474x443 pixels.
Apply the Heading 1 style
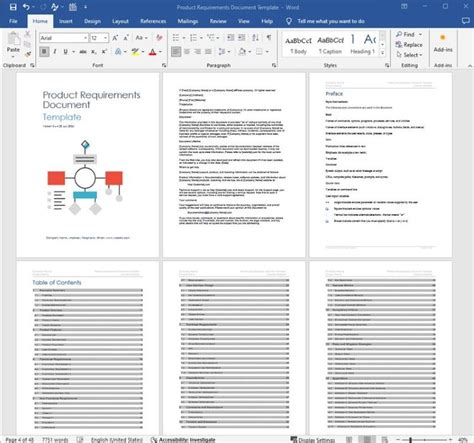click(363, 44)
